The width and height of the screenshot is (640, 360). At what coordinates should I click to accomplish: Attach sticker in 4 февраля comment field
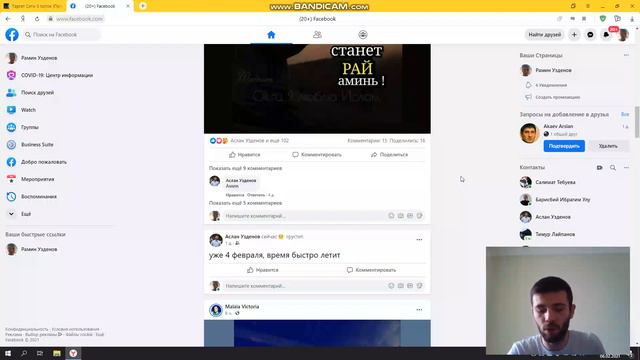pyautogui.click(x=420, y=286)
